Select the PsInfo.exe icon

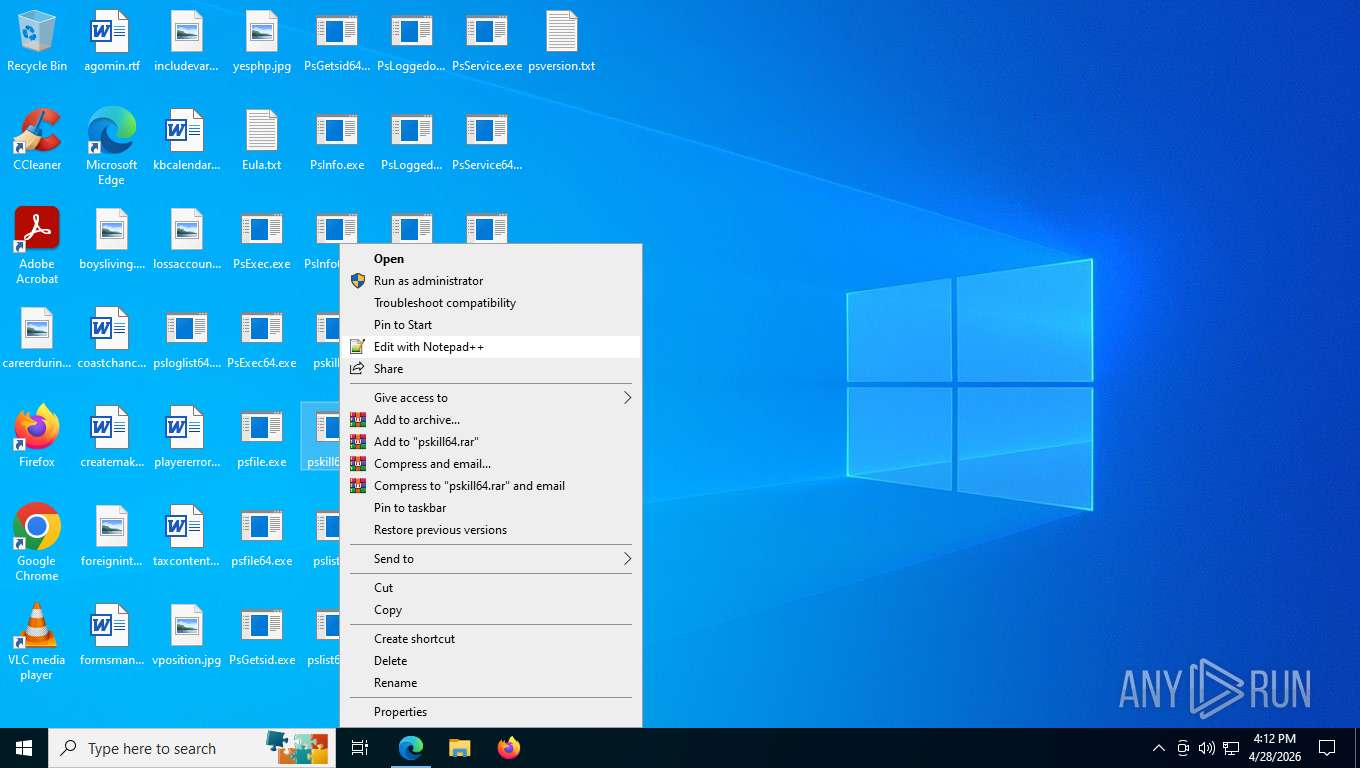[337, 140]
